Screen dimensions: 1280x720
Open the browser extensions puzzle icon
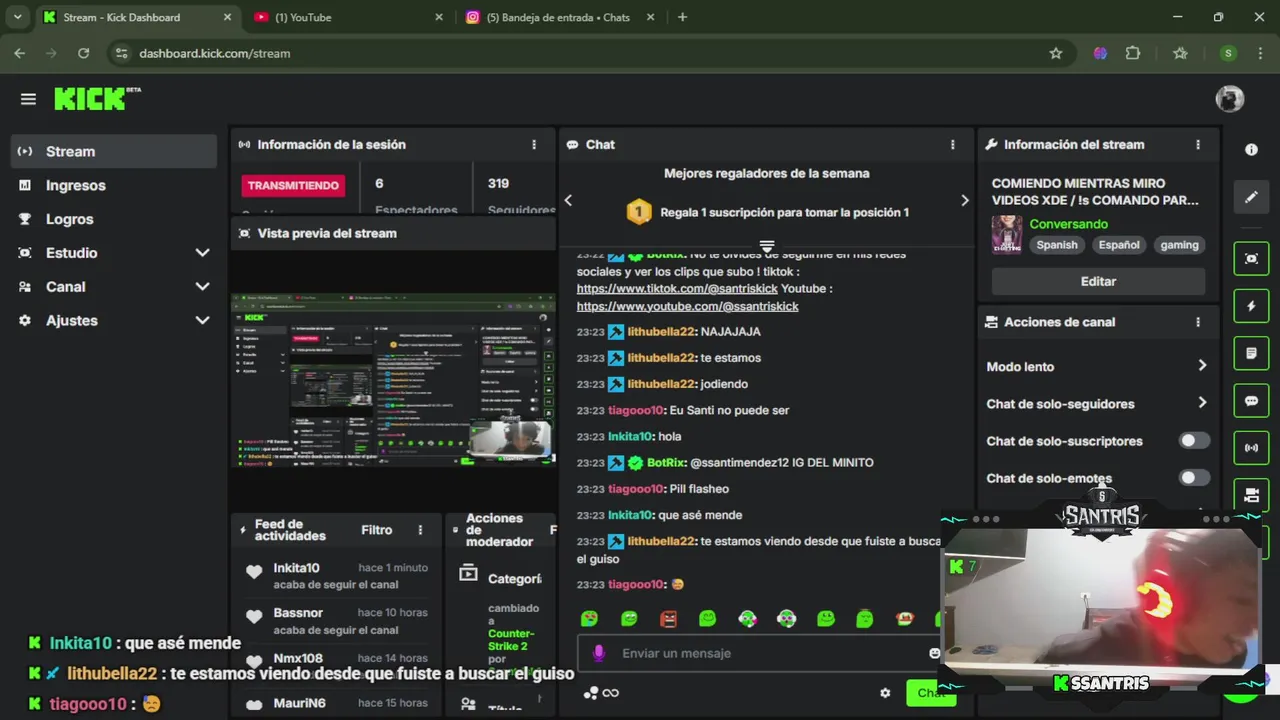pyautogui.click(x=1133, y=53)
